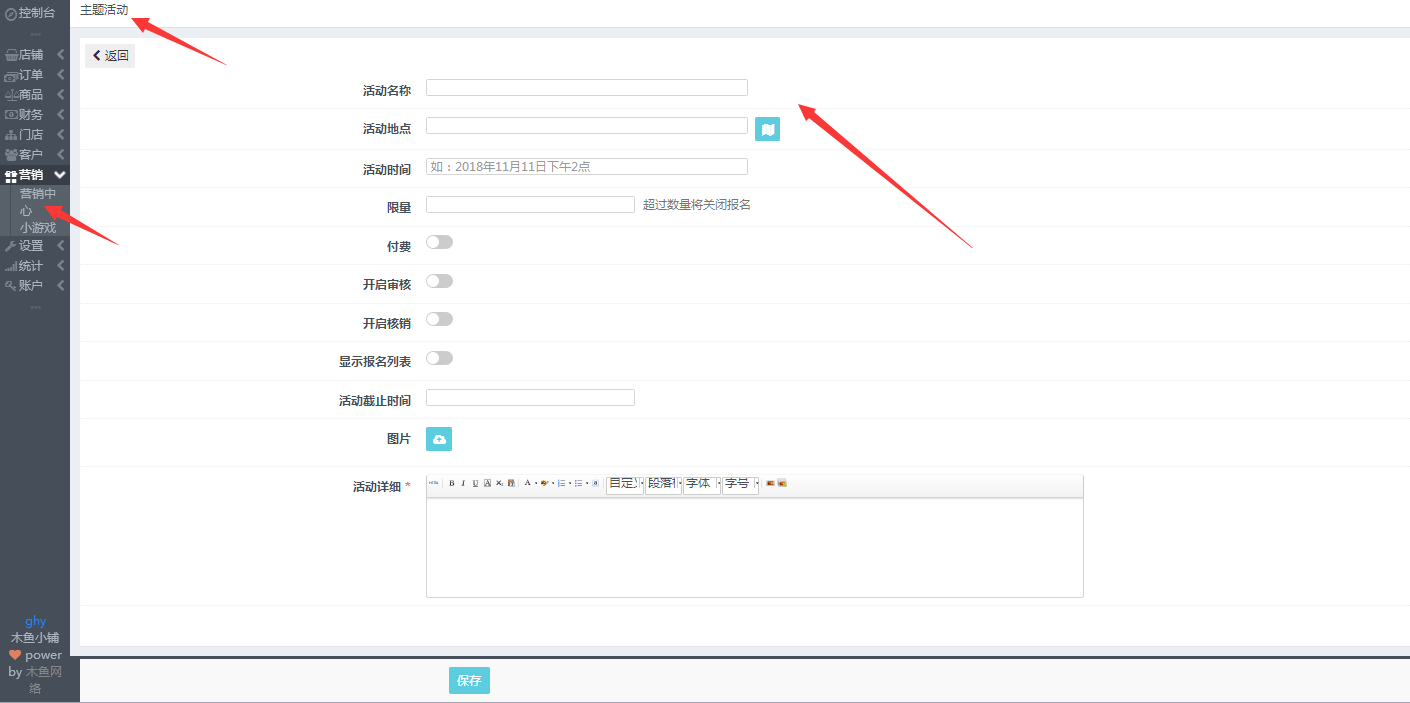Click the insert image icon in editor
The height and width of the screenshot is (703, 1410).
770,484
